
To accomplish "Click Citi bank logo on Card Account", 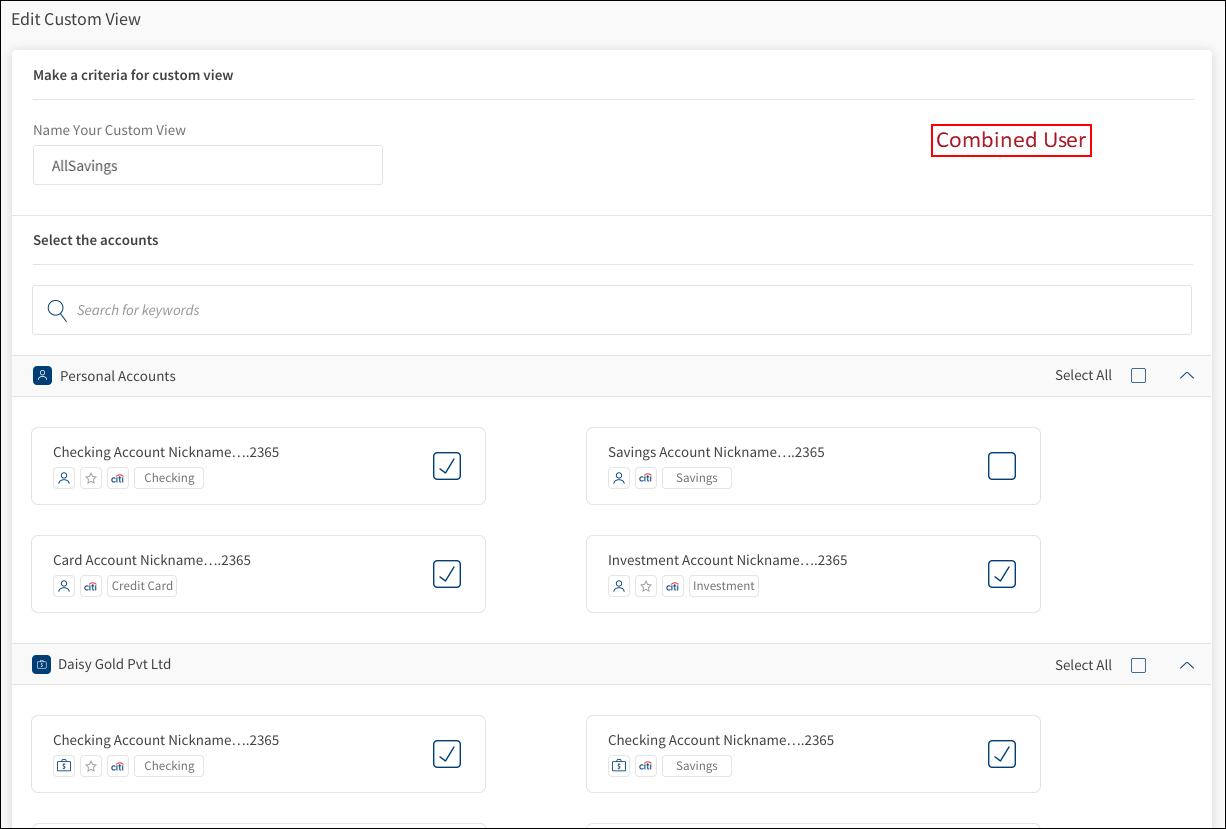I will pyautogui.click(x=91, y=586).
